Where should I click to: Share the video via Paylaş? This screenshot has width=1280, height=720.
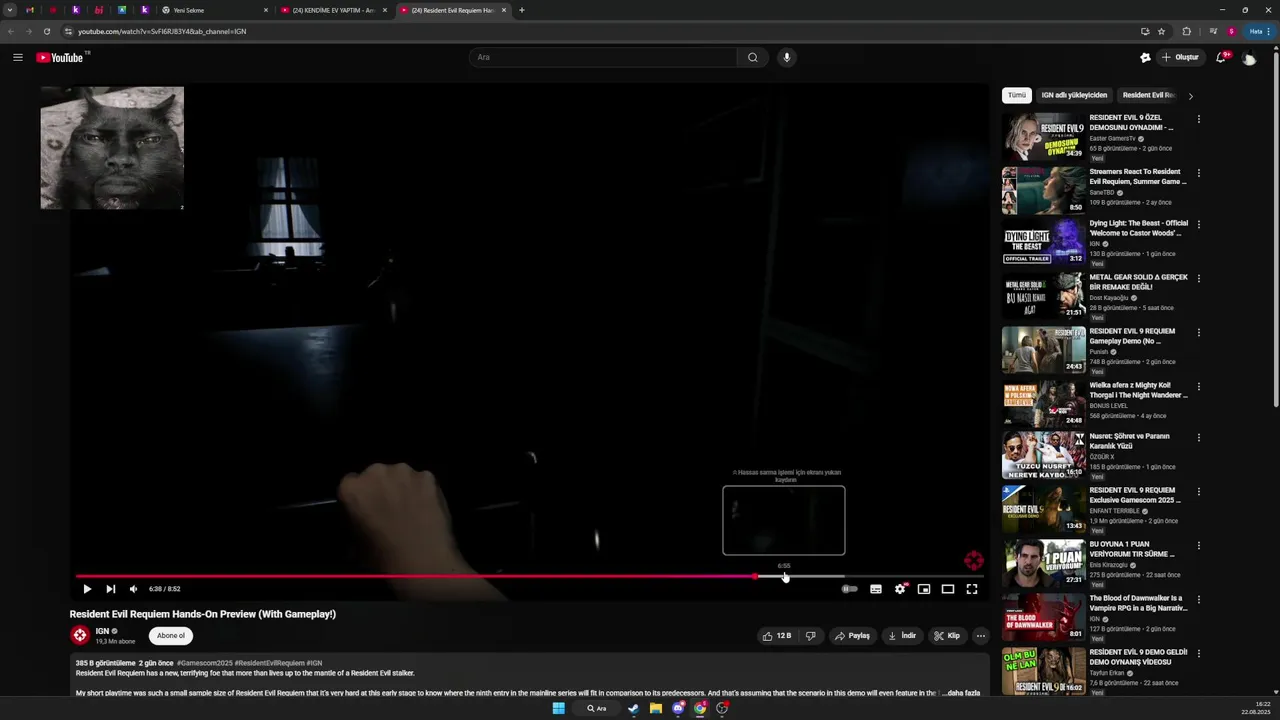tap(853, 636)
